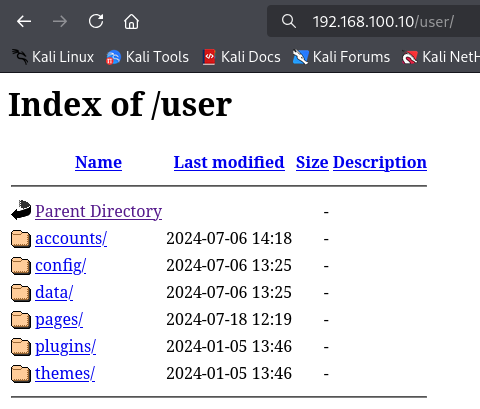The height and width of the screenshot is (409, 480).
Task: Click the browser back arrow
Action: 24,22
